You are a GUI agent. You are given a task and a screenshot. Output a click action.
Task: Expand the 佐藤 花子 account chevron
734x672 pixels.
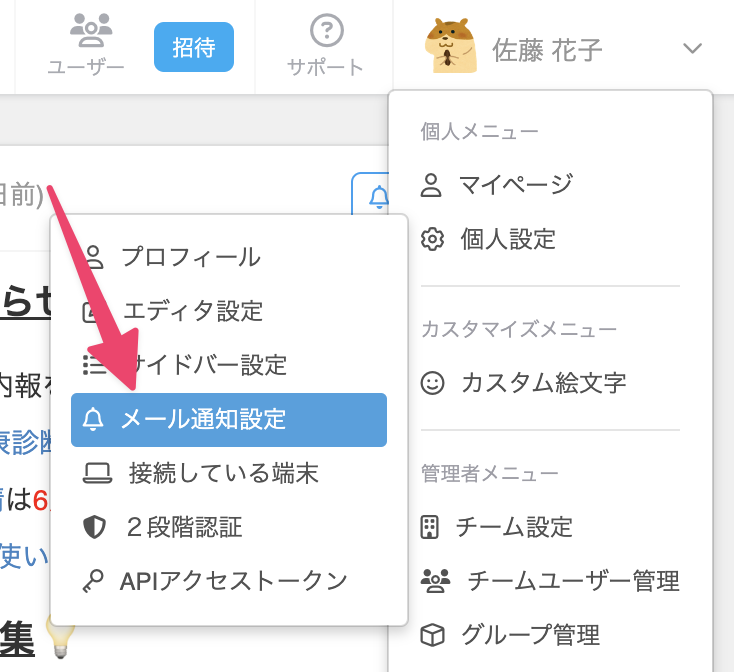pyautogui.click(x=692, y=48)
